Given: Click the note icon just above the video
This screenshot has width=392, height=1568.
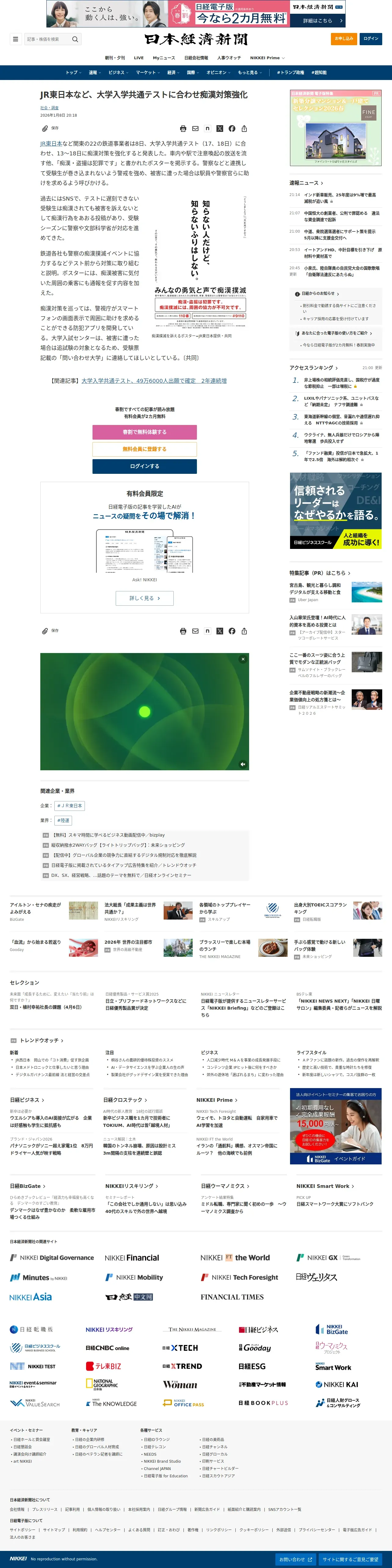Looking at the screenshot, I should 208,631.
